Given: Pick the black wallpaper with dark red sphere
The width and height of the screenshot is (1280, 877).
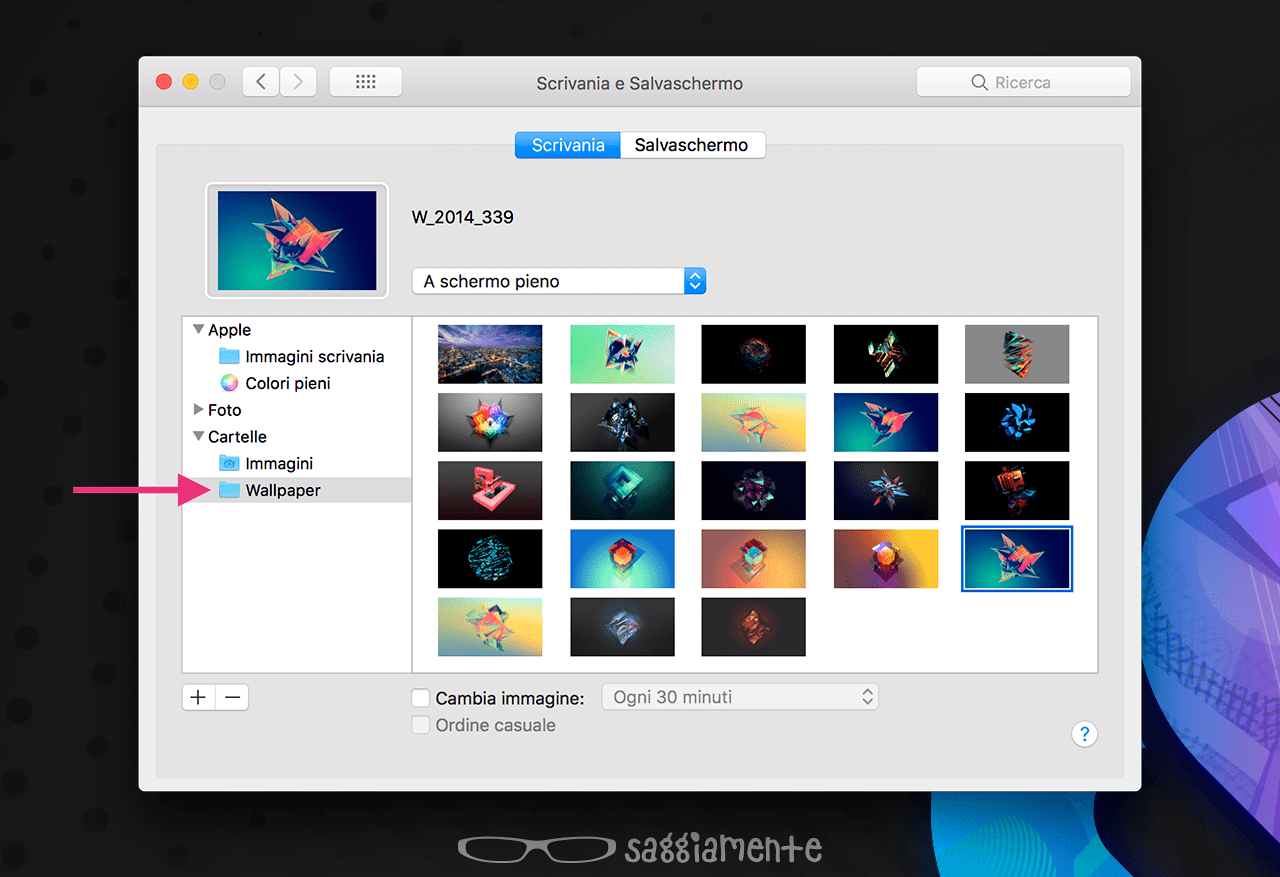Looking at the screenshot, I should [754, 354].
